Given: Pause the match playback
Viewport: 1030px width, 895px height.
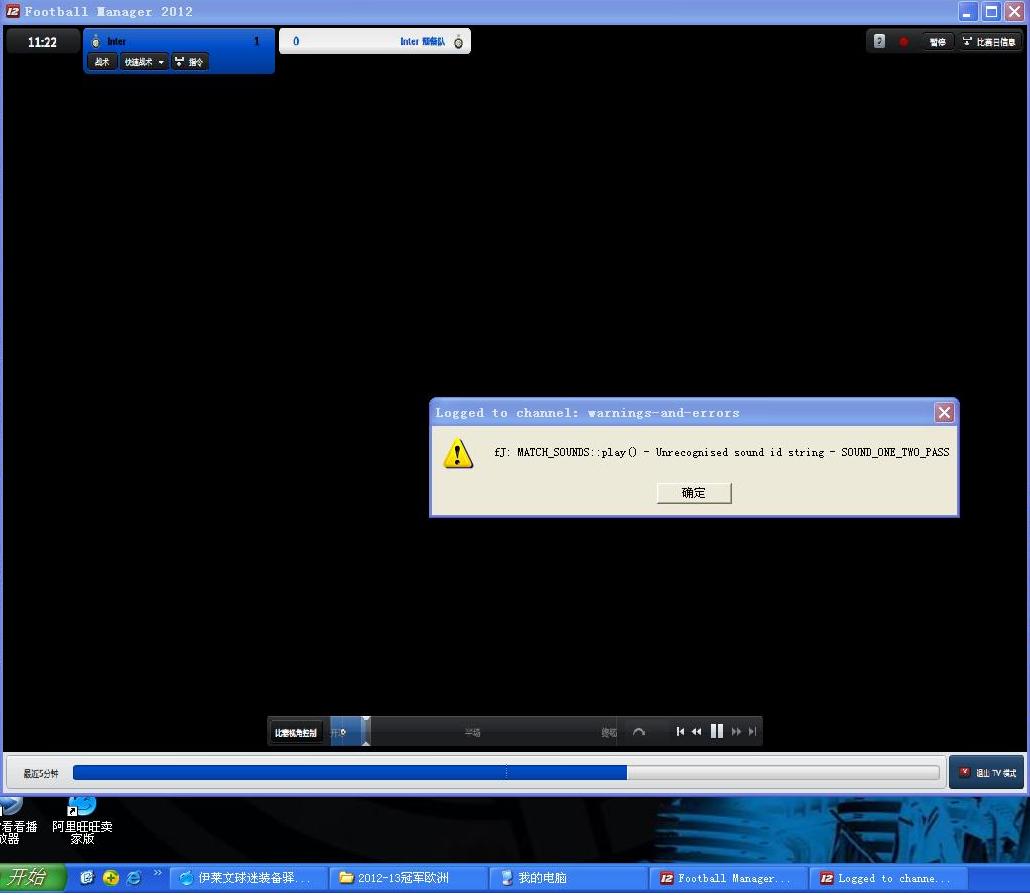Looking at the screenshot, I should coord(717,731).
